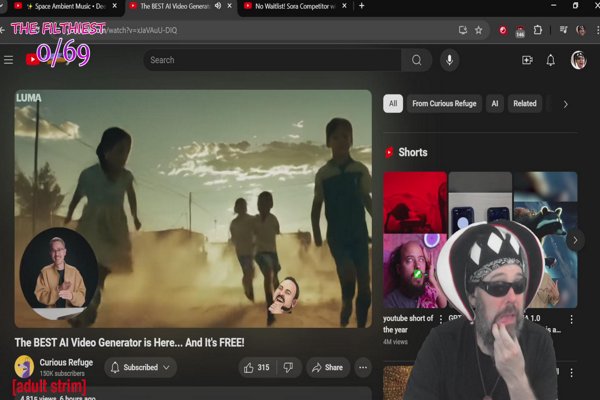This screenshot has width=600, height=400.
Task: Close the No Waitlist Sora Competitor tab
Action: click(344, 6)
